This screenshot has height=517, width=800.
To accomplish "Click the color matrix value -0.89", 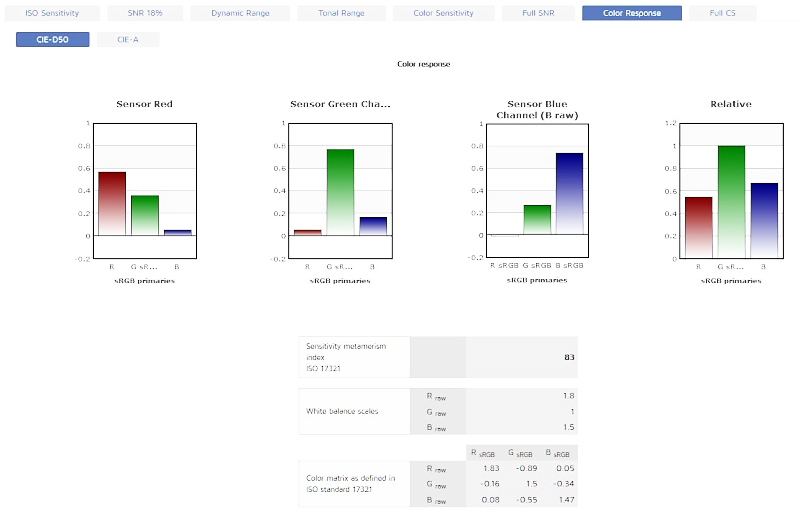I will coord(527,469).
